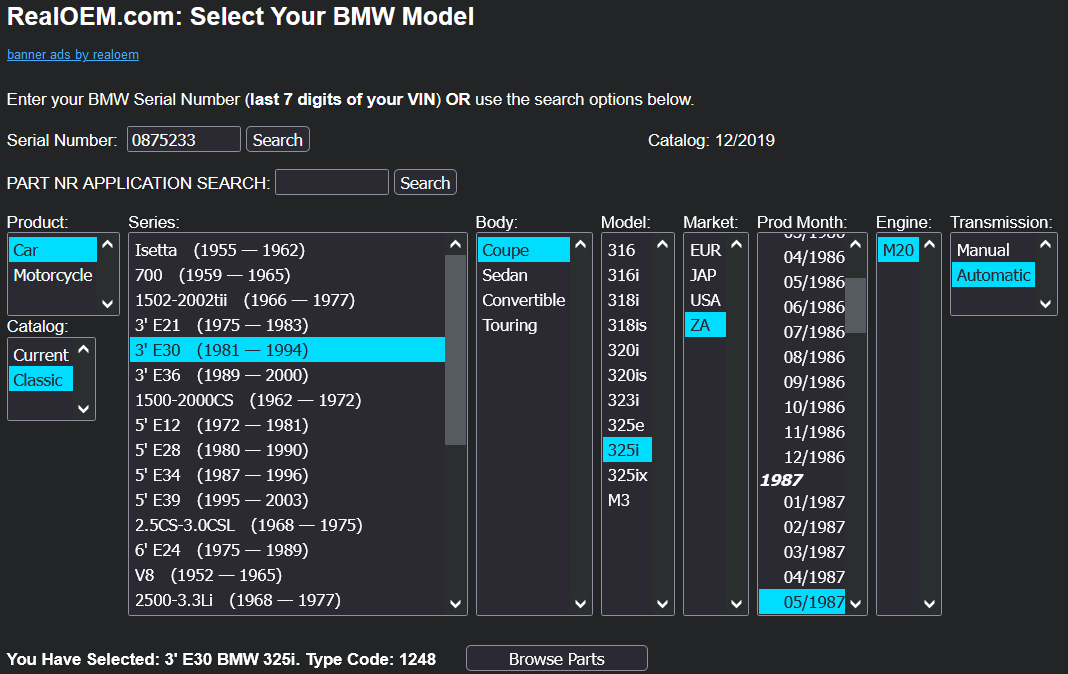This screenshot has width=1068, height=674.
Task: Click Search next to Serial Number field
Action: 277,140
